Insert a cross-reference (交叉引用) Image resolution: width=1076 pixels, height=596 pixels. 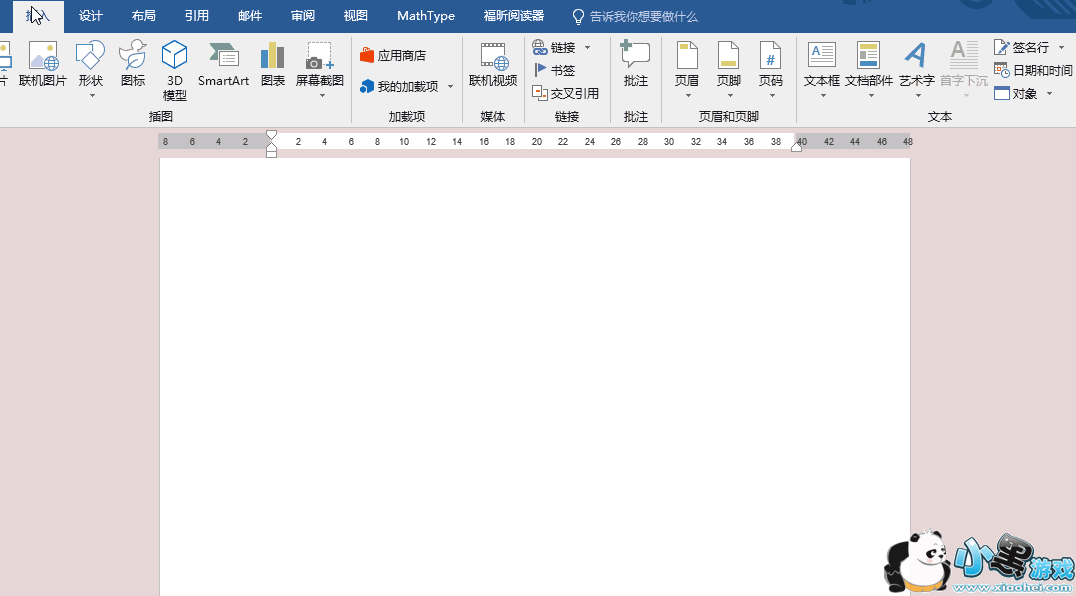pos(565,93)
